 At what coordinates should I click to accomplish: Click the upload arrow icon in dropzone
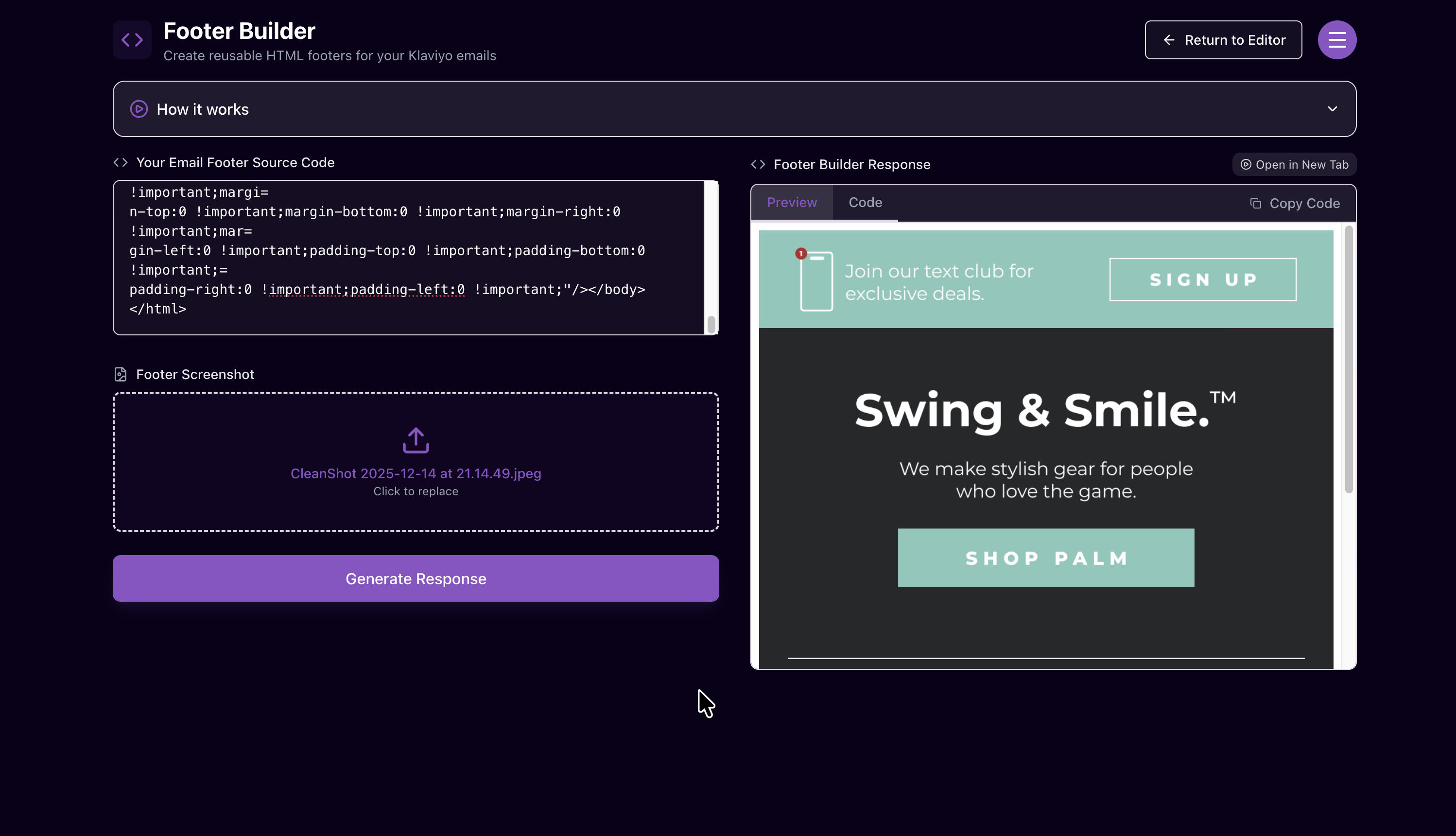coord(416,440)
